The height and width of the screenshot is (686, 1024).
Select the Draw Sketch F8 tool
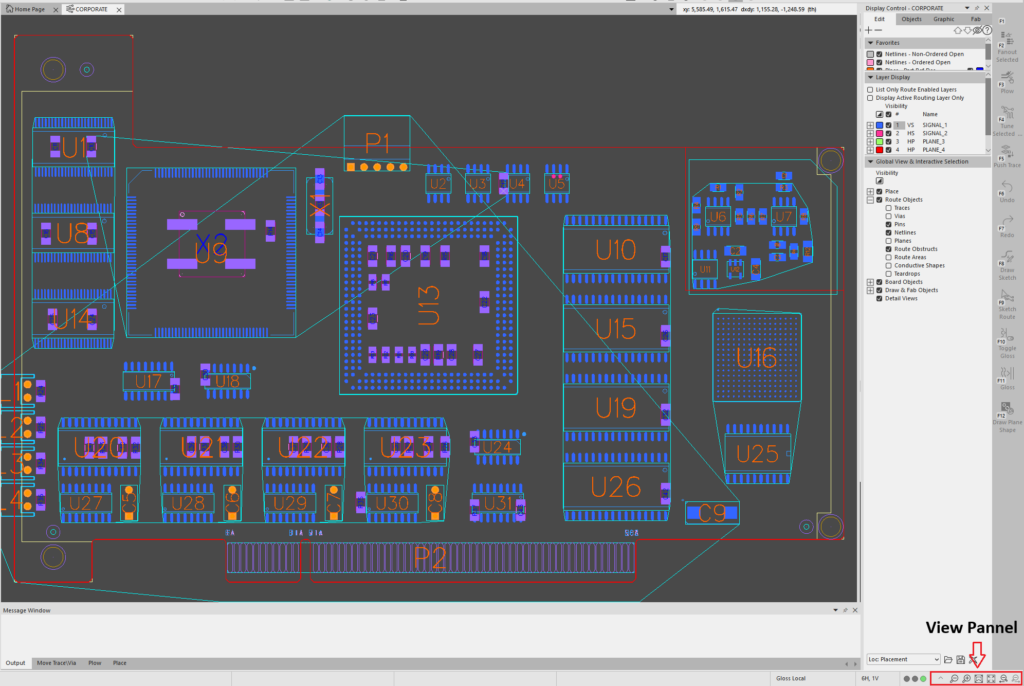1007,265
